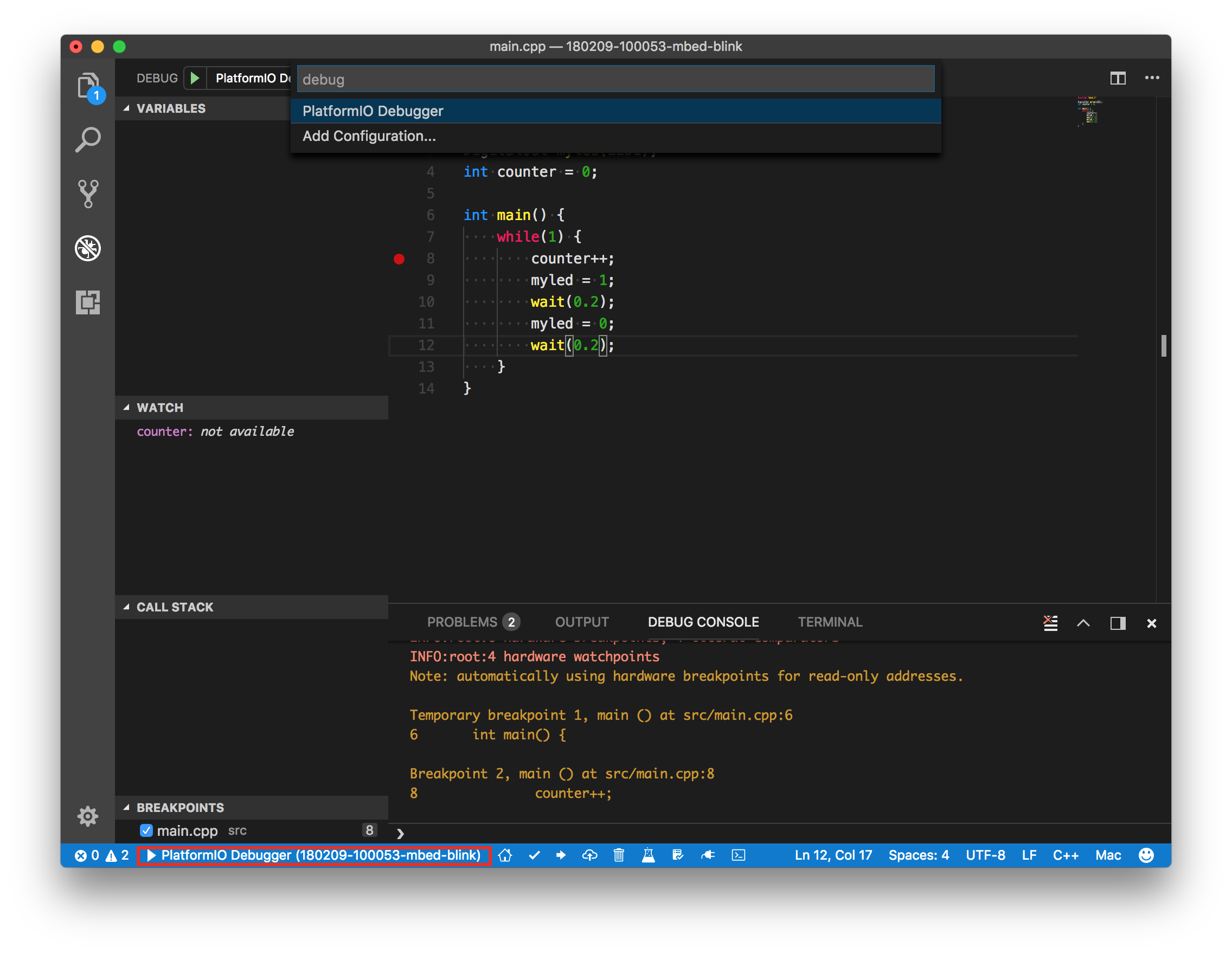The height and width of the screenshot is (954, 1232).
Task: Select PlatformIO Debugger from the dropdown list
Action: [x=373, y=111]
